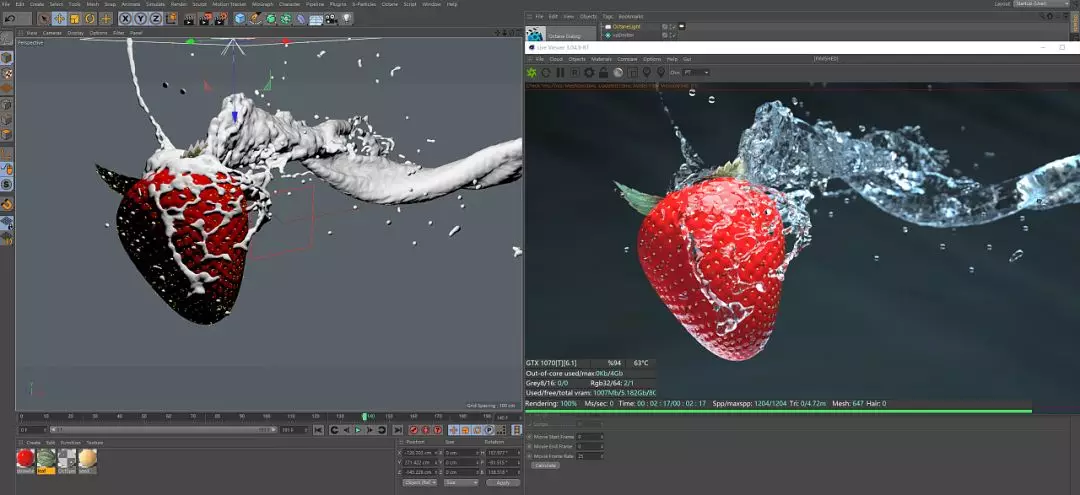
Task: Select the OctSpe checkered material
Action: click(67, 459)
